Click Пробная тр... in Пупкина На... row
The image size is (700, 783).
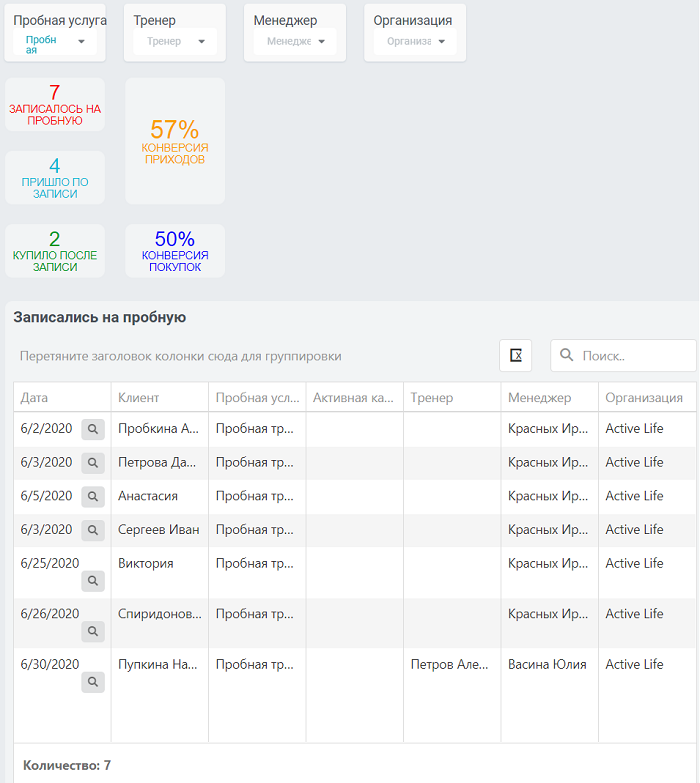click(x=255, y=664)
